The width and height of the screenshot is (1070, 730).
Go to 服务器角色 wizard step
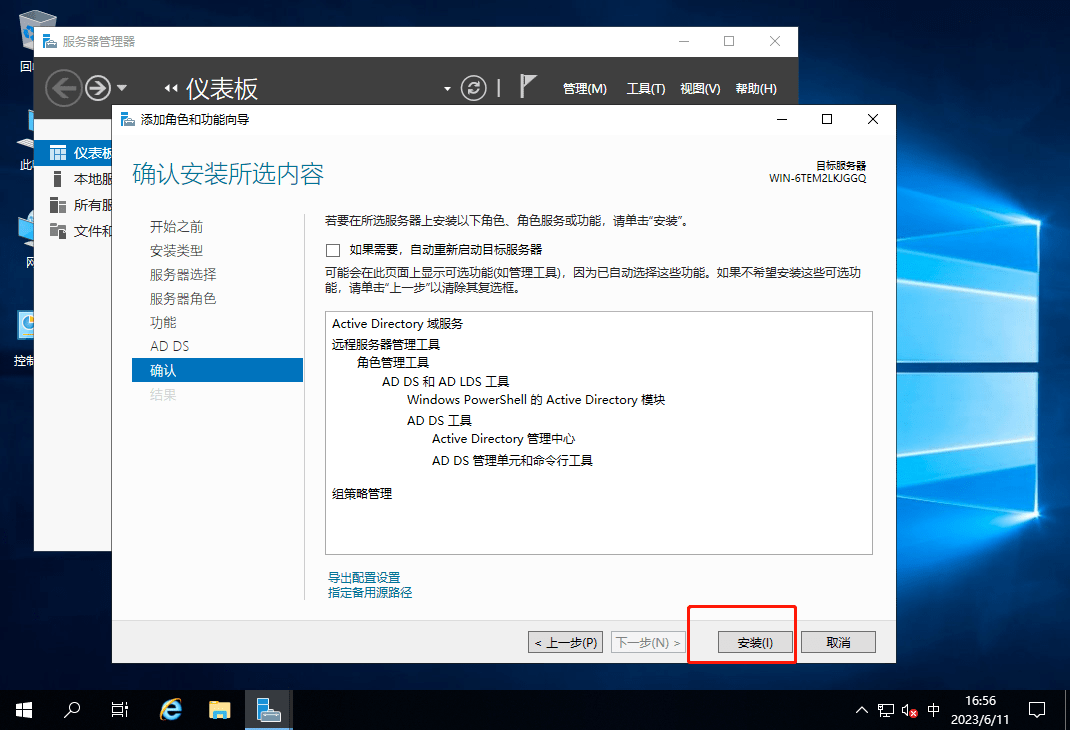click(183, 298)
